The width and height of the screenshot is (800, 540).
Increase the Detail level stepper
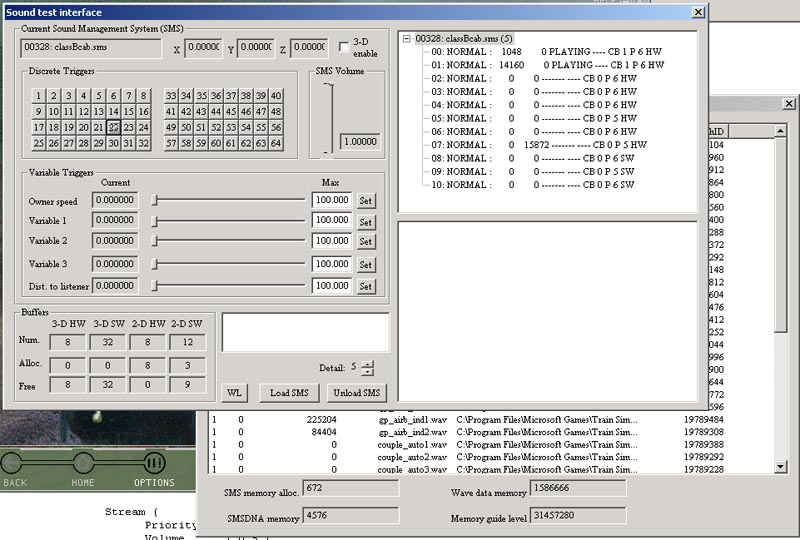tap(367, 364)
